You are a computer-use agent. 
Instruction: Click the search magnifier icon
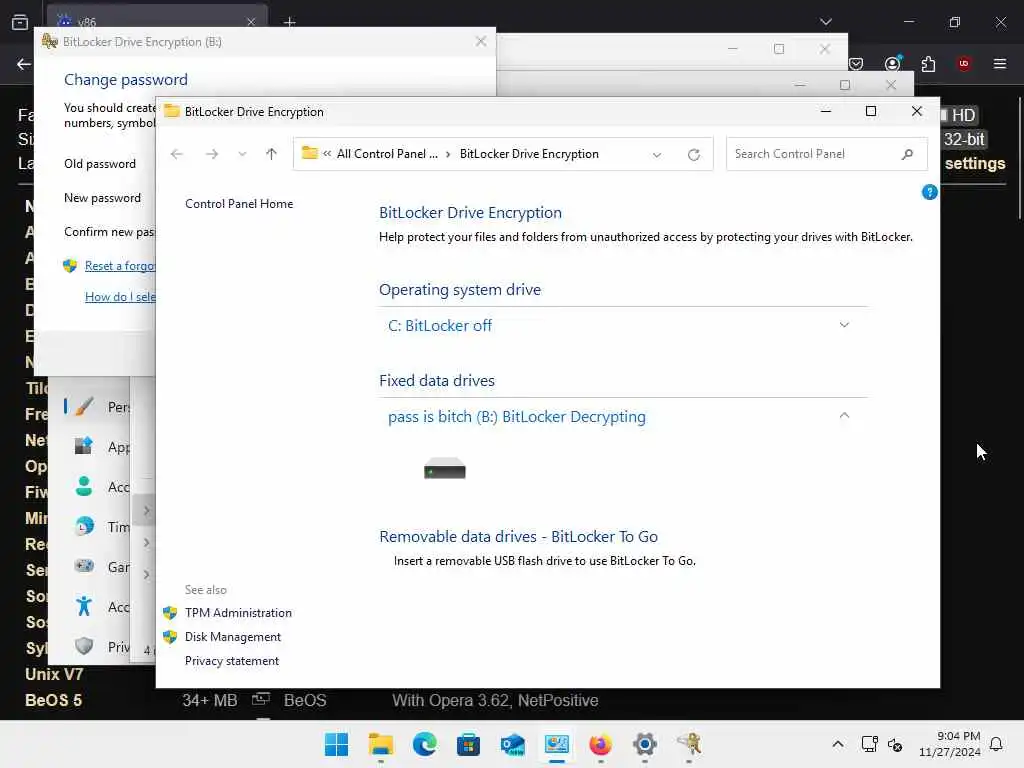pos(907,154)
